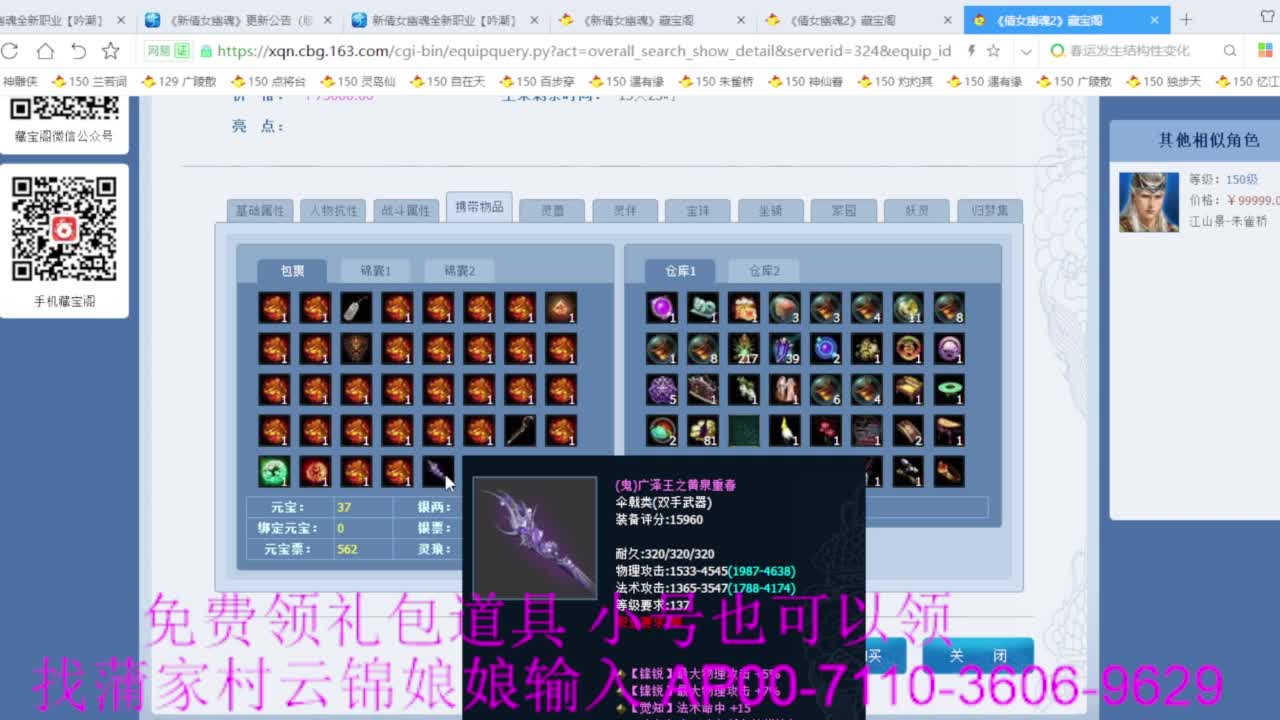Image resolution: width=1280 pixels, height=720 pixels.
Task: Open the 150 自在天 bookmark
Action: coord(448,82)
